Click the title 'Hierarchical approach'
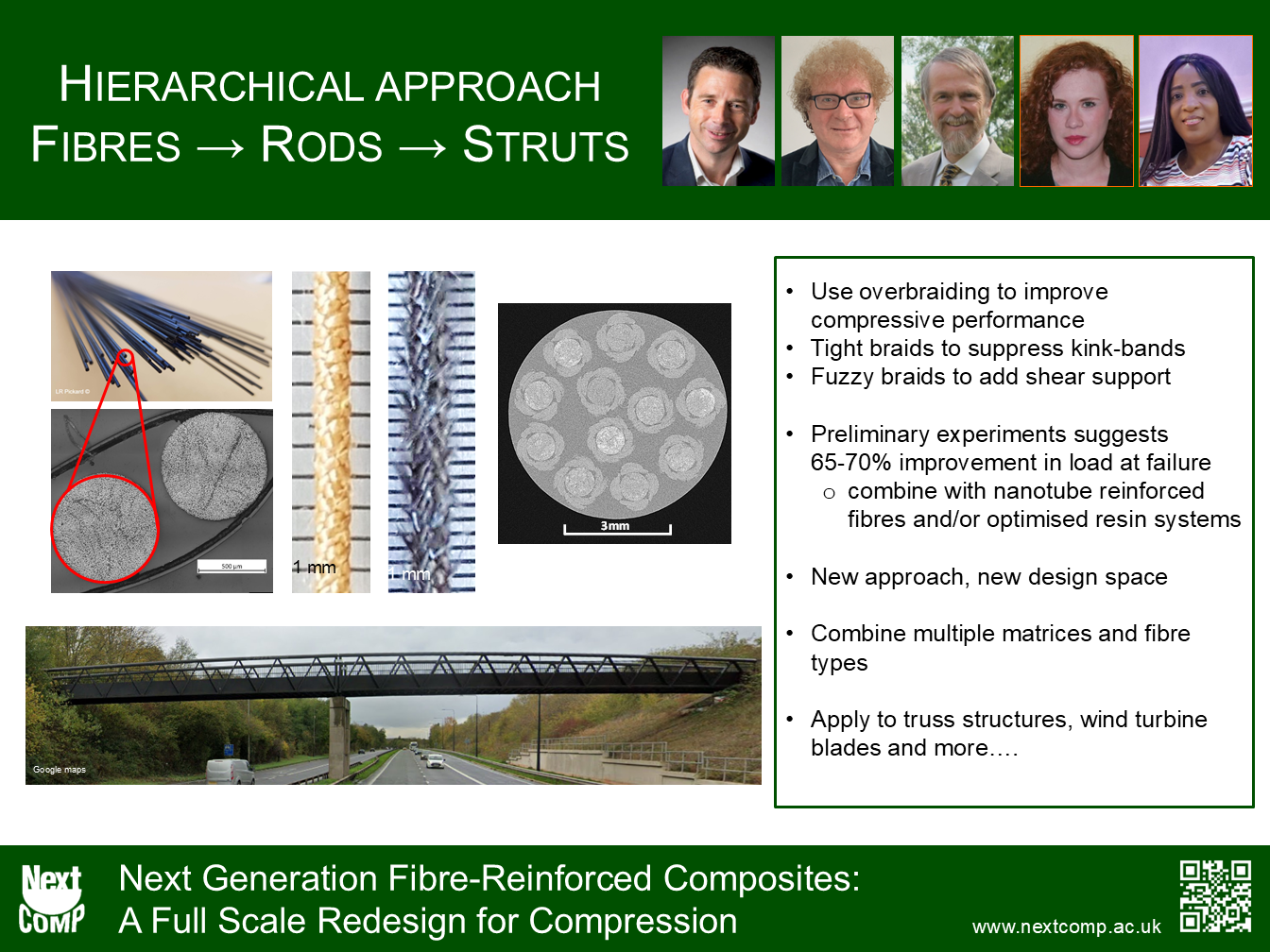The height and width of the screenshot is (952, 1270). tap(330, 85)
